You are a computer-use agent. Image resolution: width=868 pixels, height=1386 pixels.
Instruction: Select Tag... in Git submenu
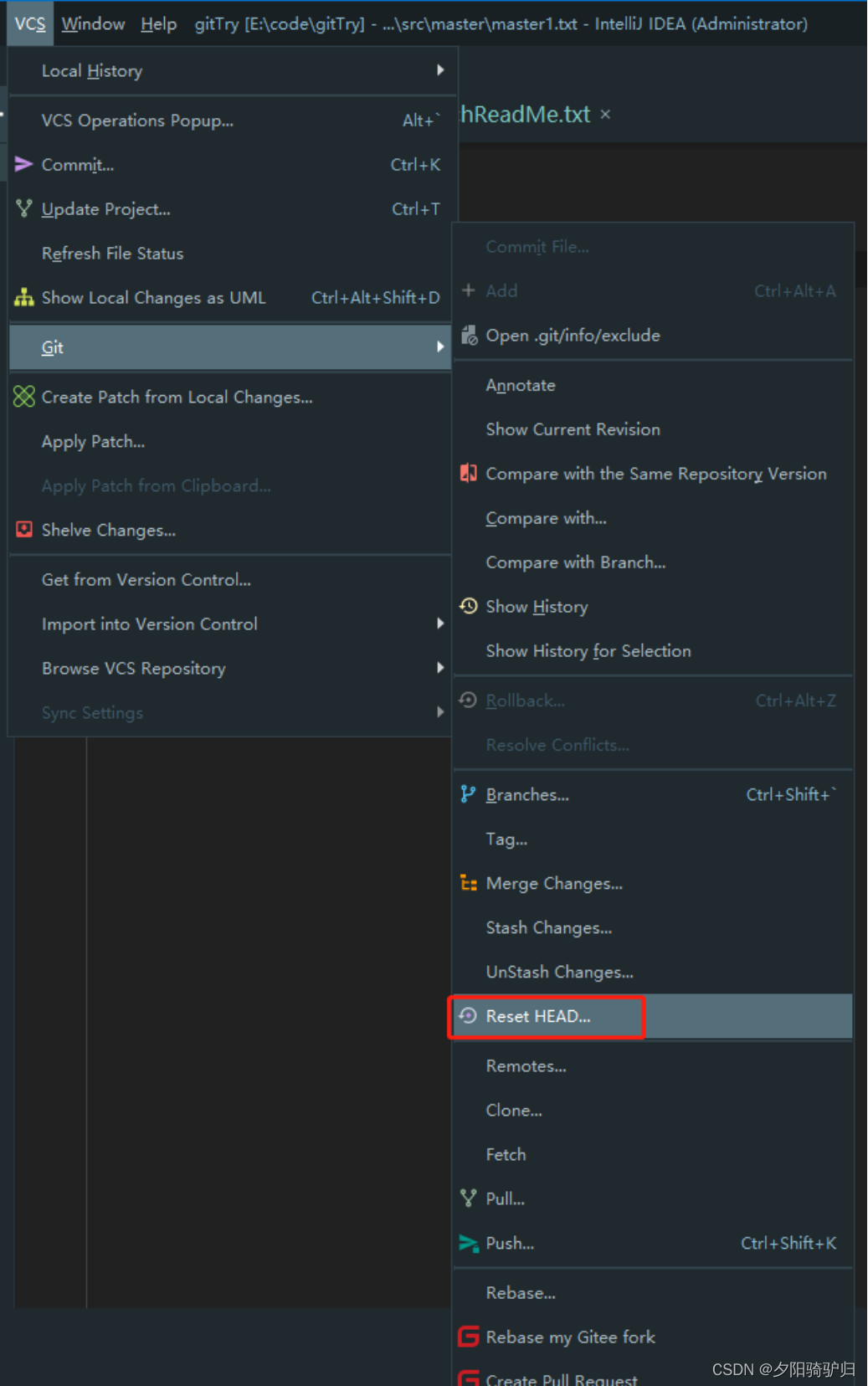653,839
